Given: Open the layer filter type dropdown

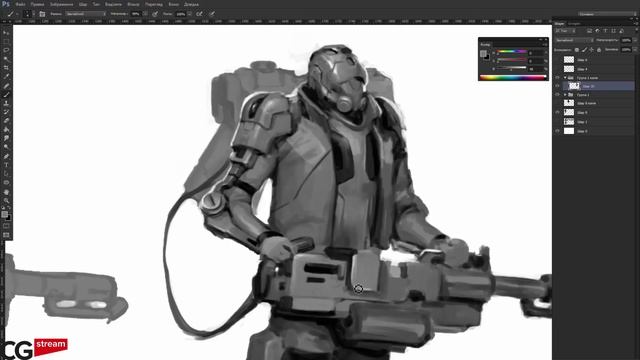Looking at the screenshot, I should pos(565,31).
